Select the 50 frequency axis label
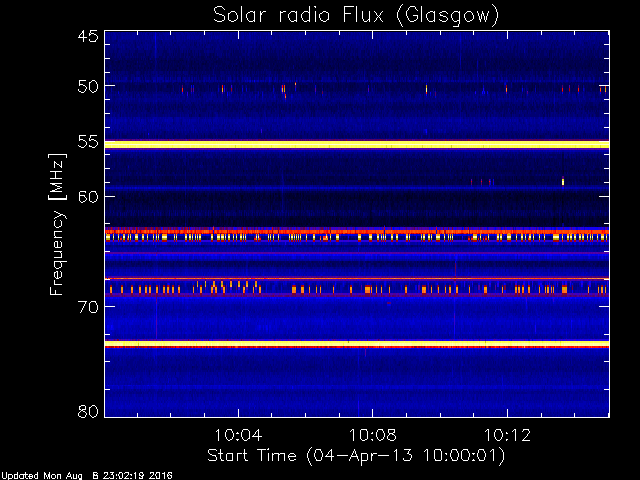 (x=88, y=86)
